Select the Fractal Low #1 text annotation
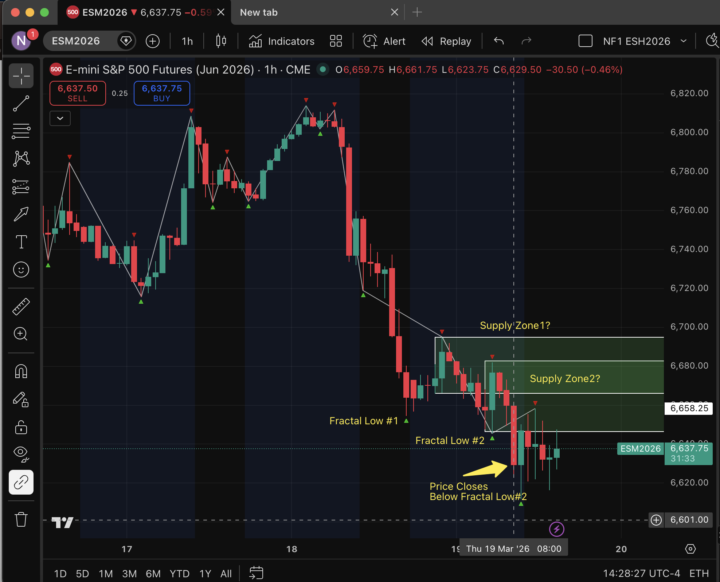Viewport: 720px width, 582px height. click(x=364, y=421)
